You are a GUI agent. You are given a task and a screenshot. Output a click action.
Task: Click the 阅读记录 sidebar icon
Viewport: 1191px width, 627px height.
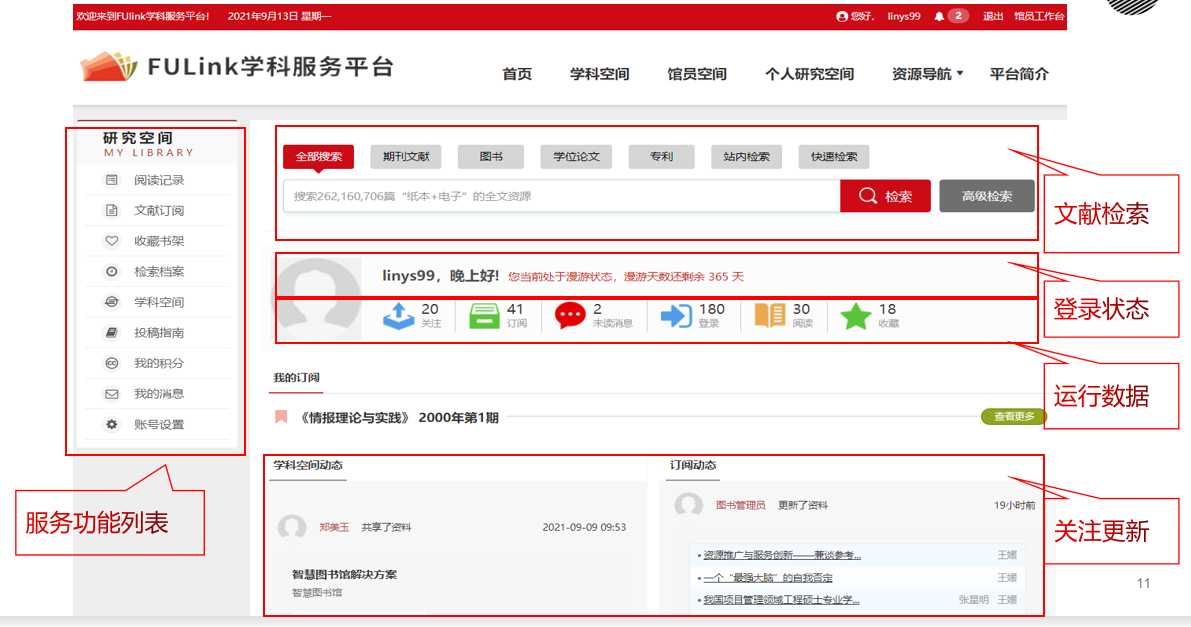tap(112, 180)
